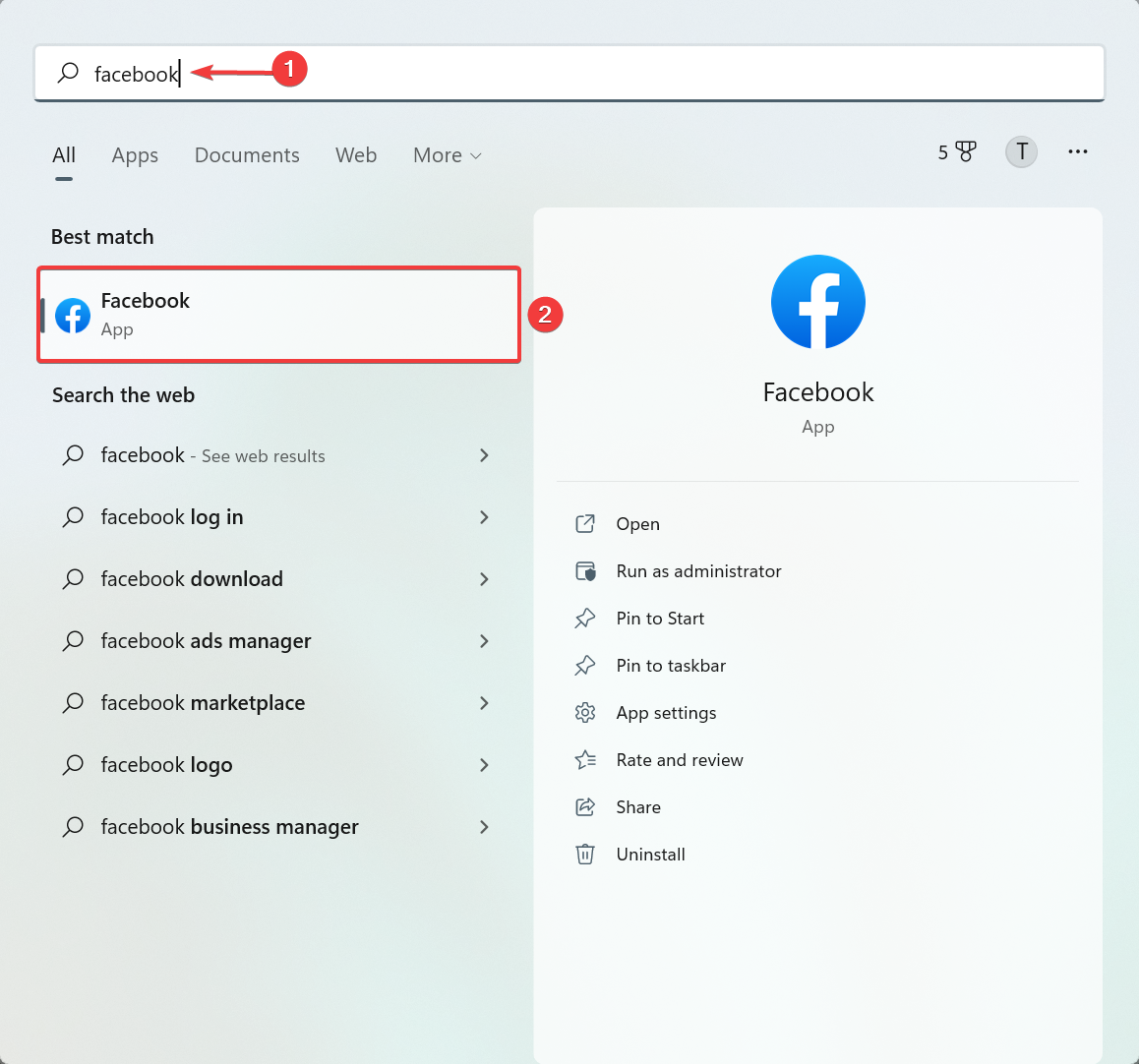Open the rewards trophy icon
The height and width of the screenshot is (1064, 1139).
pos(965,151)
